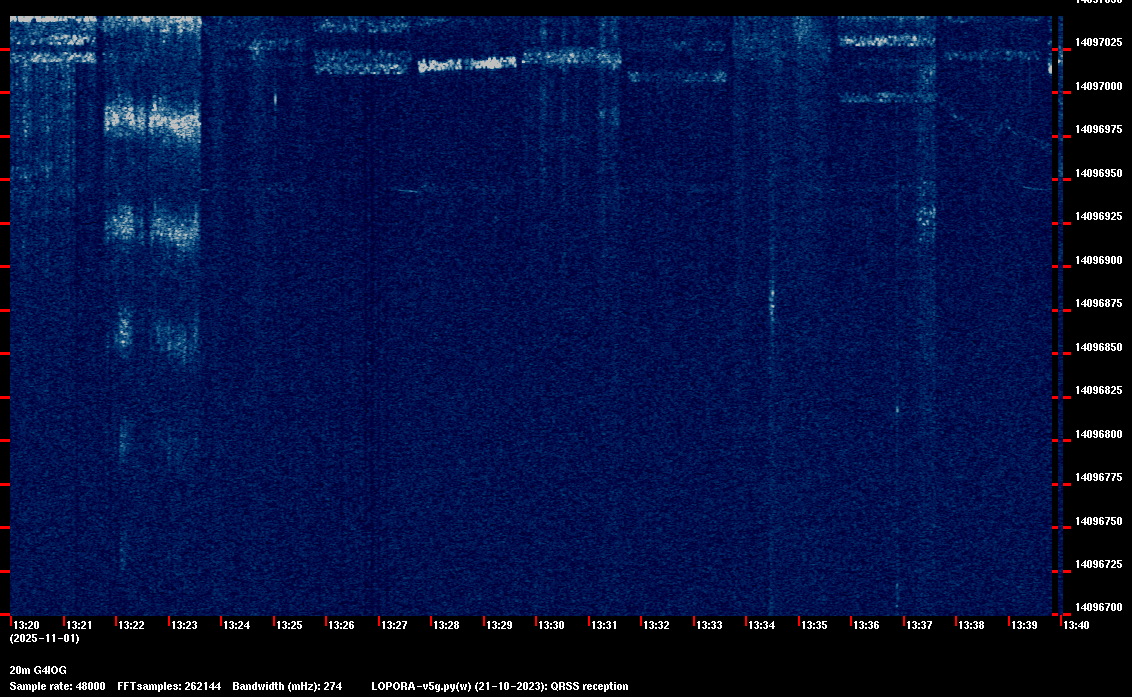Viewport: 1132px width, 697px height.
Task: Click the 13:37 time label
Action: tap(919, 625)
